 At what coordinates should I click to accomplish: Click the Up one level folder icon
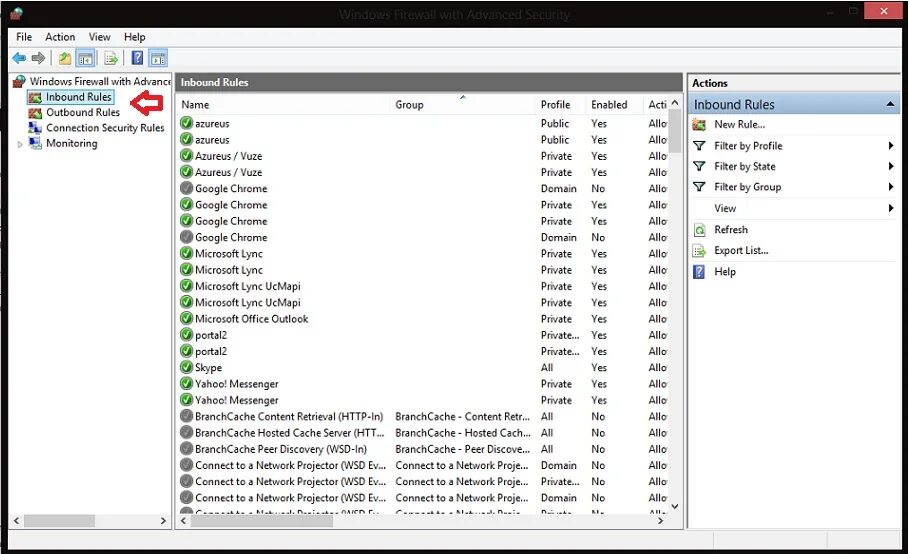65,58
